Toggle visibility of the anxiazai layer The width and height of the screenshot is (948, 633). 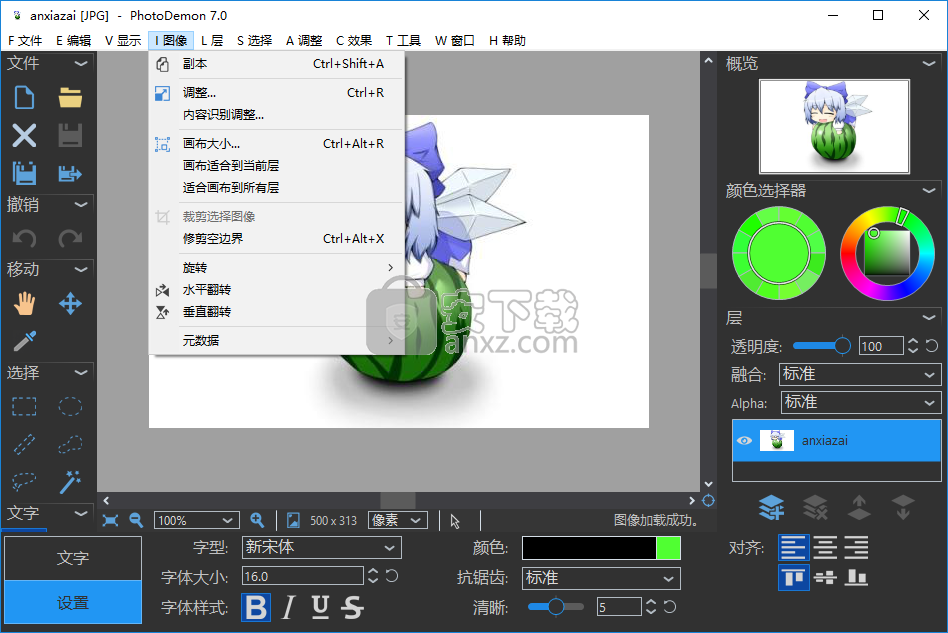[744, 441]
